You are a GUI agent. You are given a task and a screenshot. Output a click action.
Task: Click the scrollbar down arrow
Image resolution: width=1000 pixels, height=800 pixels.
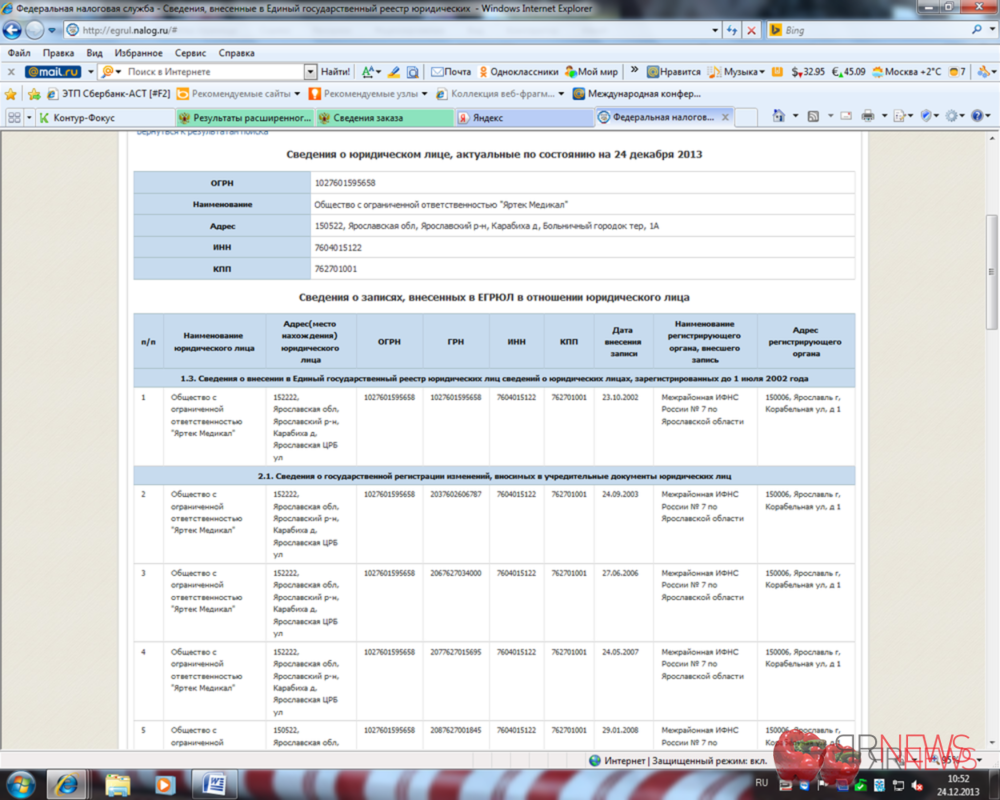tap(992, 743)
